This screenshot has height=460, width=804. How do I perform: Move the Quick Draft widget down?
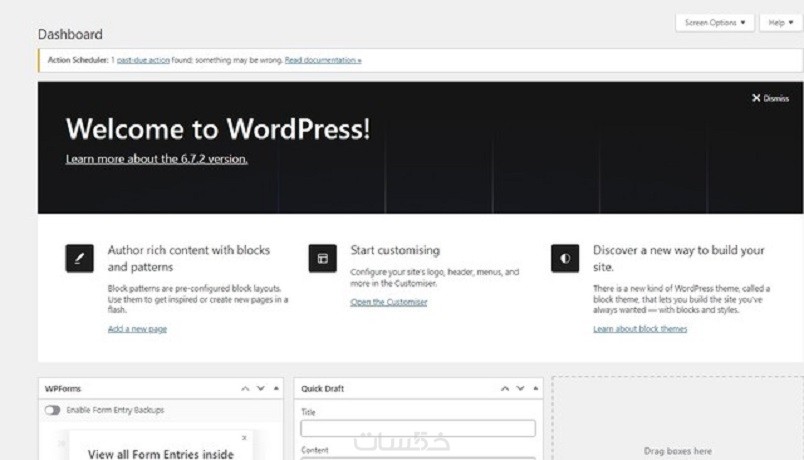click(520, 388)
